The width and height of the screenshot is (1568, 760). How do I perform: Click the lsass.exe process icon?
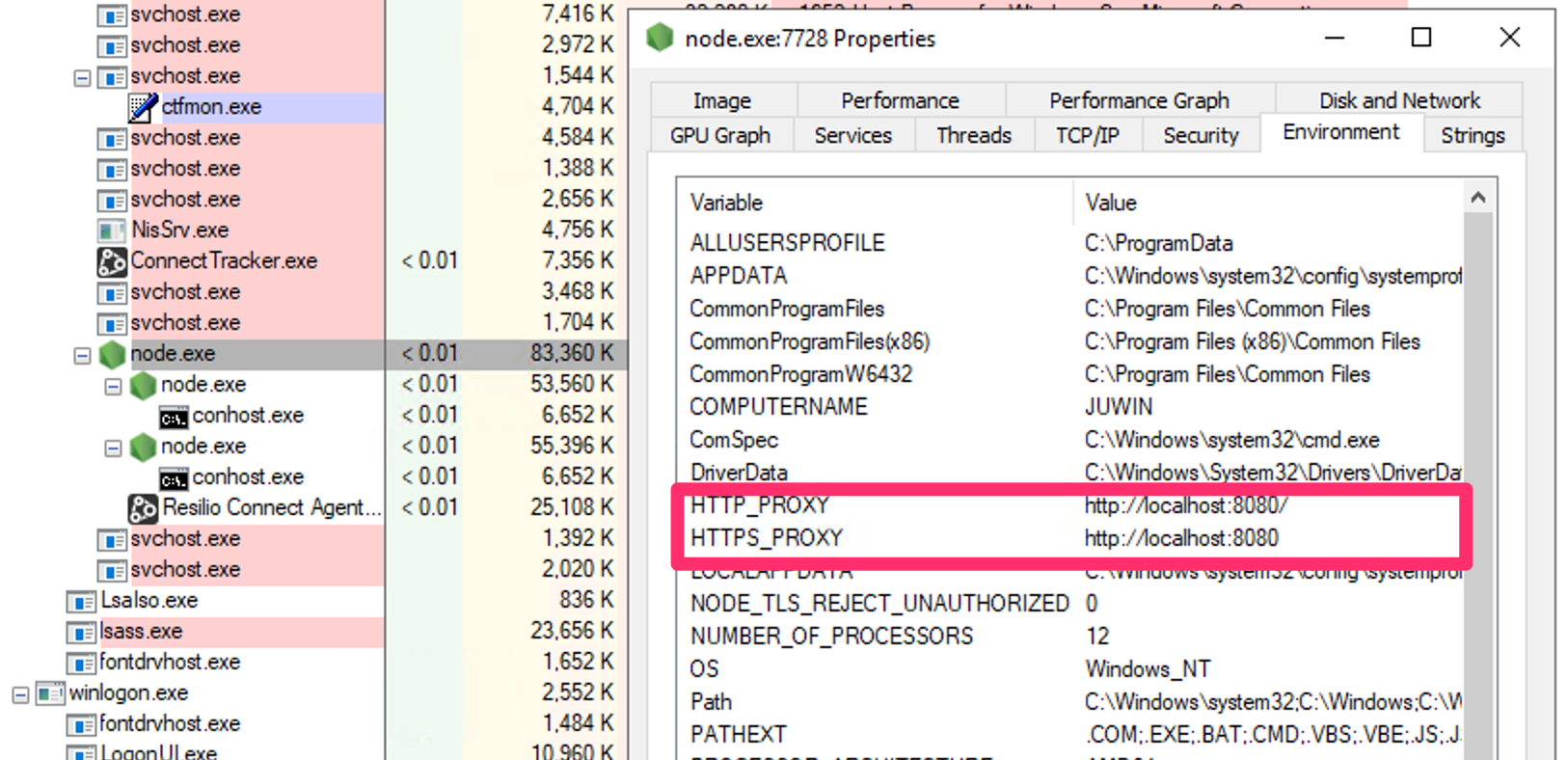(81, 632)
